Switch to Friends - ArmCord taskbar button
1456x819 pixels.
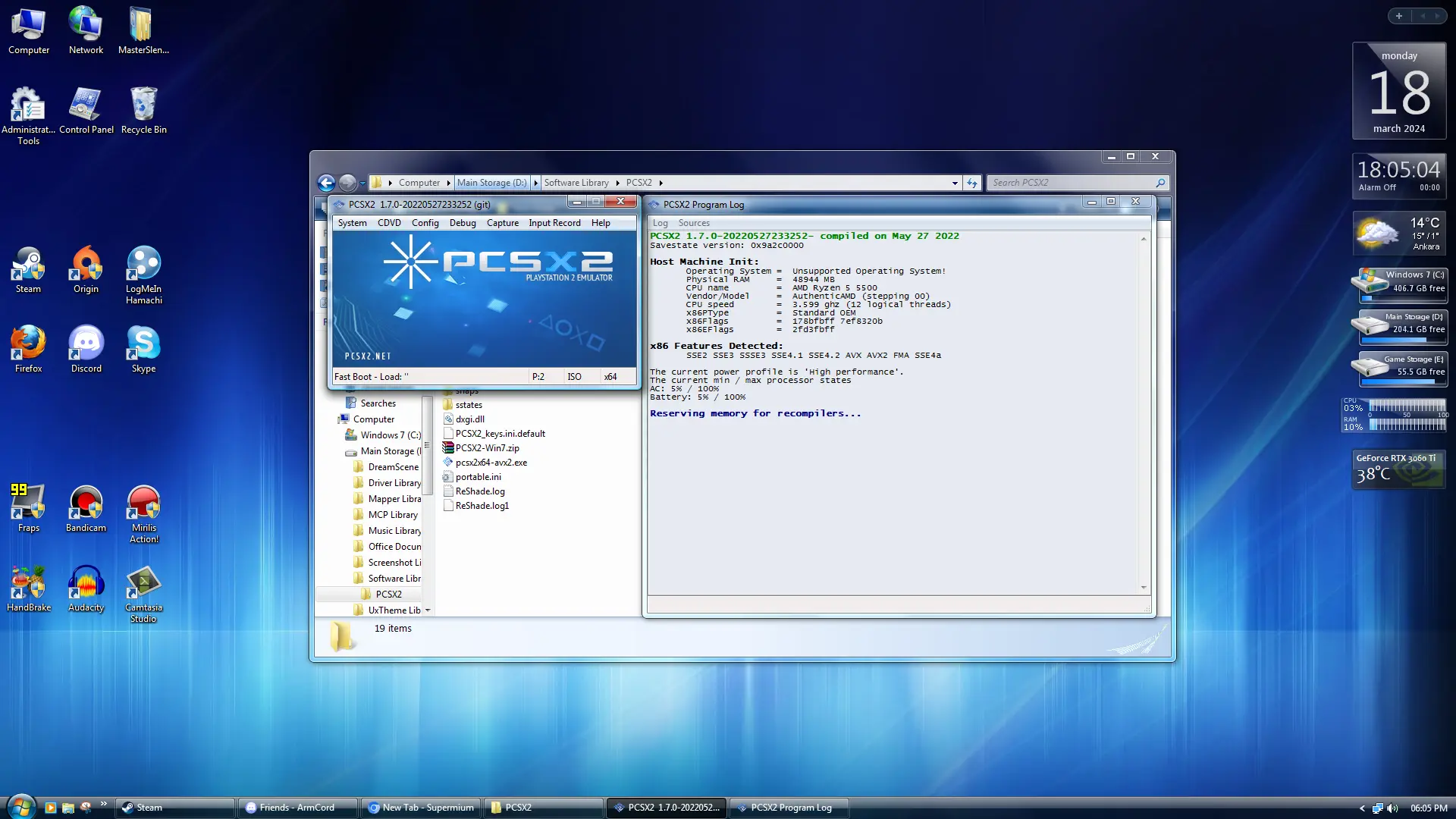[298, 808]
